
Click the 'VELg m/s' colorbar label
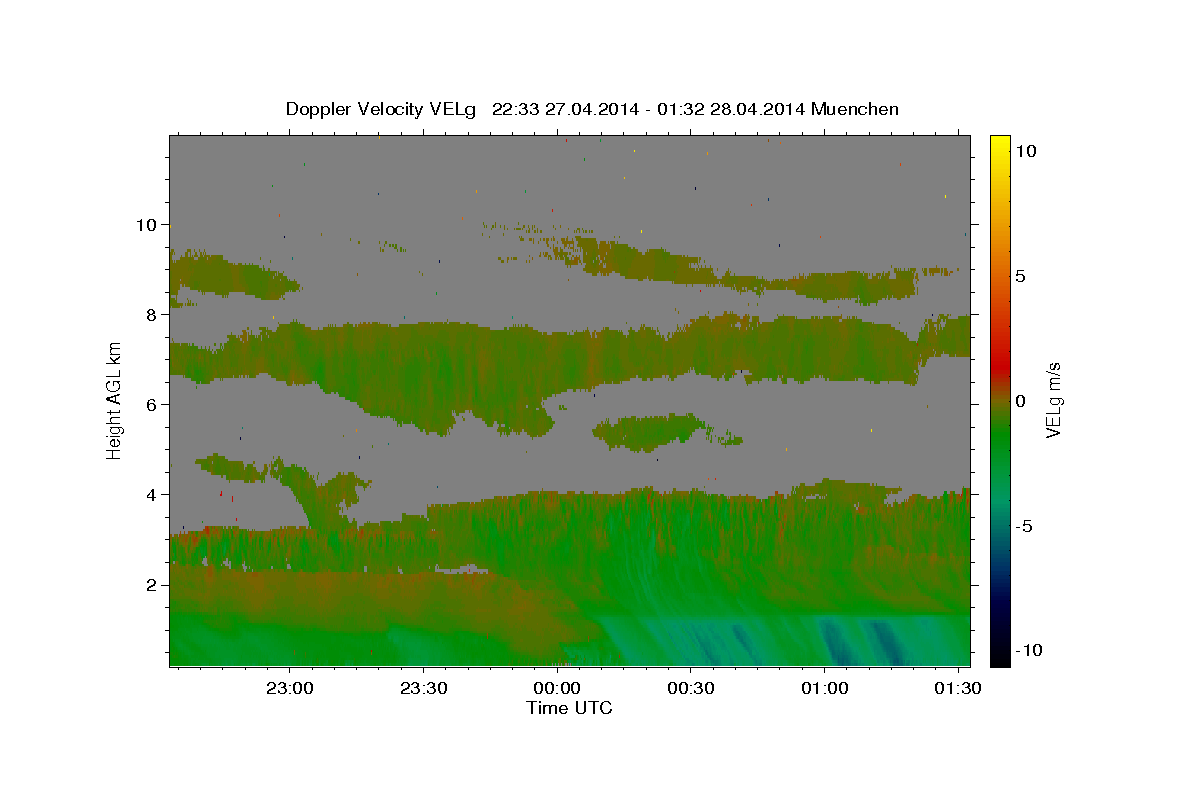tap(1053, 400)
